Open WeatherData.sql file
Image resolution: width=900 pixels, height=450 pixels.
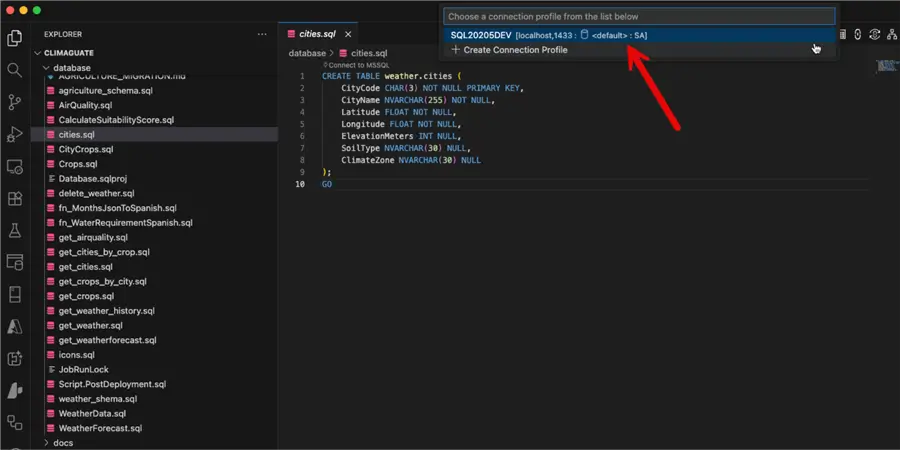tap(92, 414)
